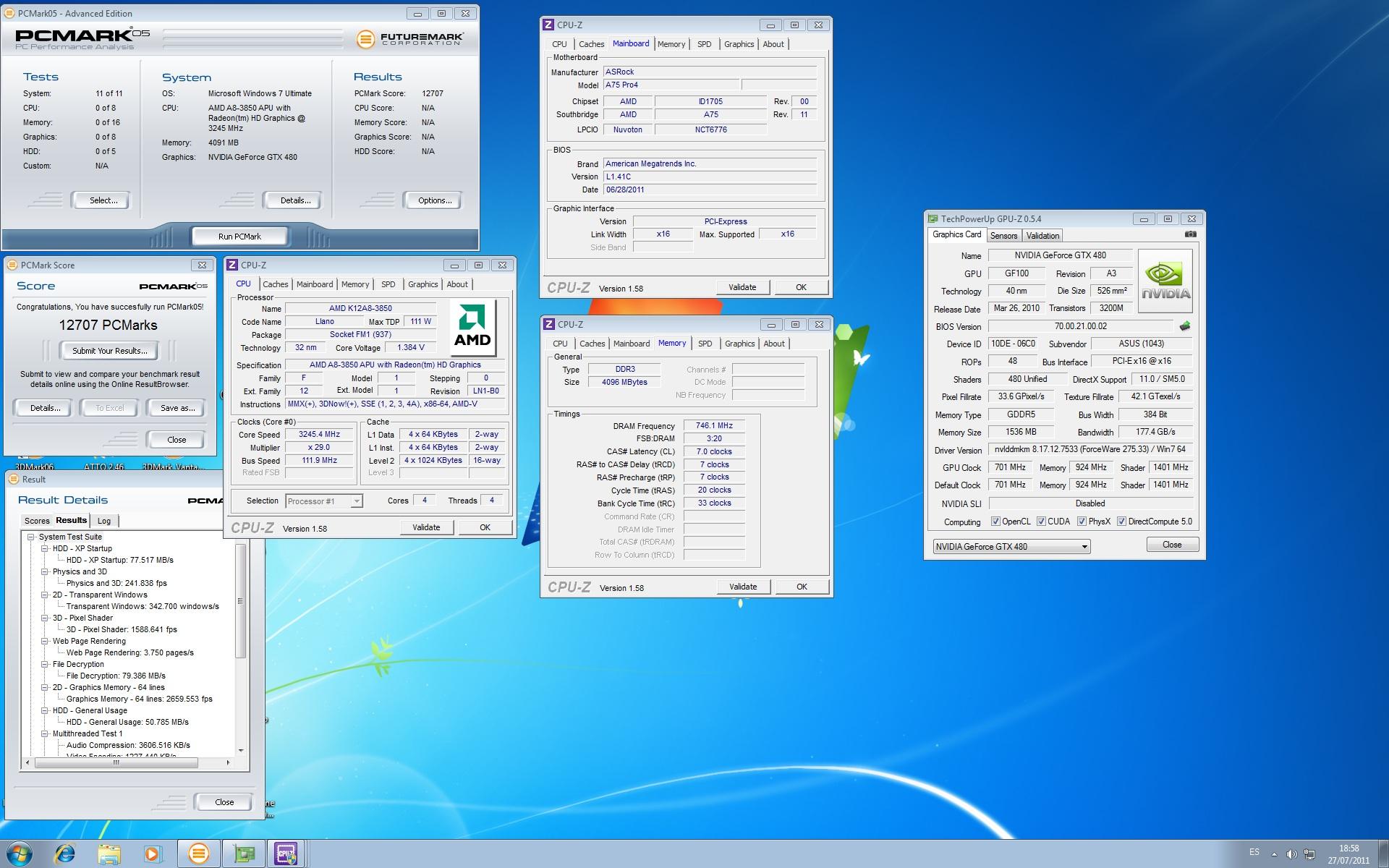The width and height of the screenshot is (1389, 868).
Task: Open the Processor #1 selection dropdown
Action: pyautogui.click(x=323, y=501)
